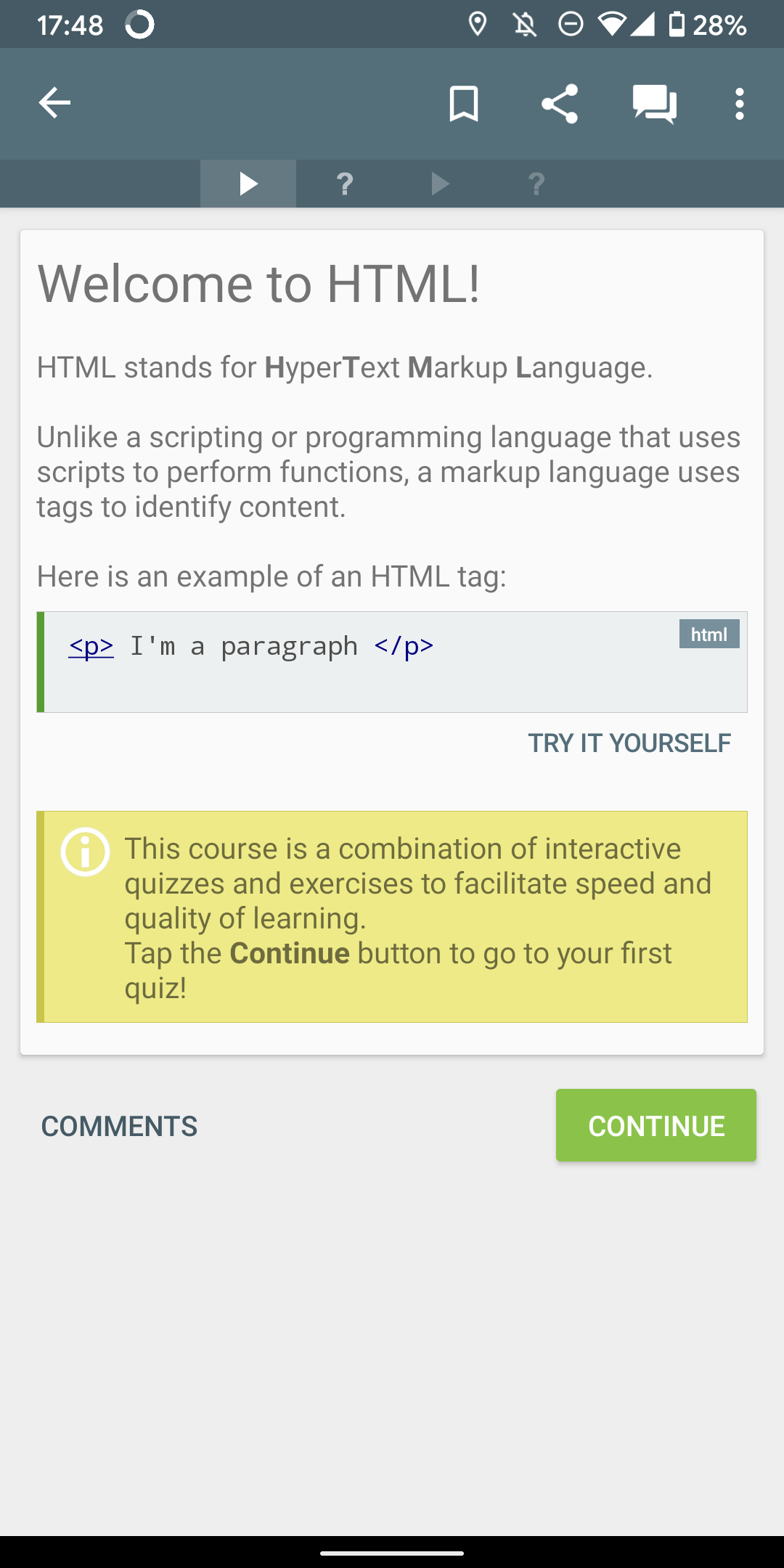Select the last quiz question-mark tab

536,184
